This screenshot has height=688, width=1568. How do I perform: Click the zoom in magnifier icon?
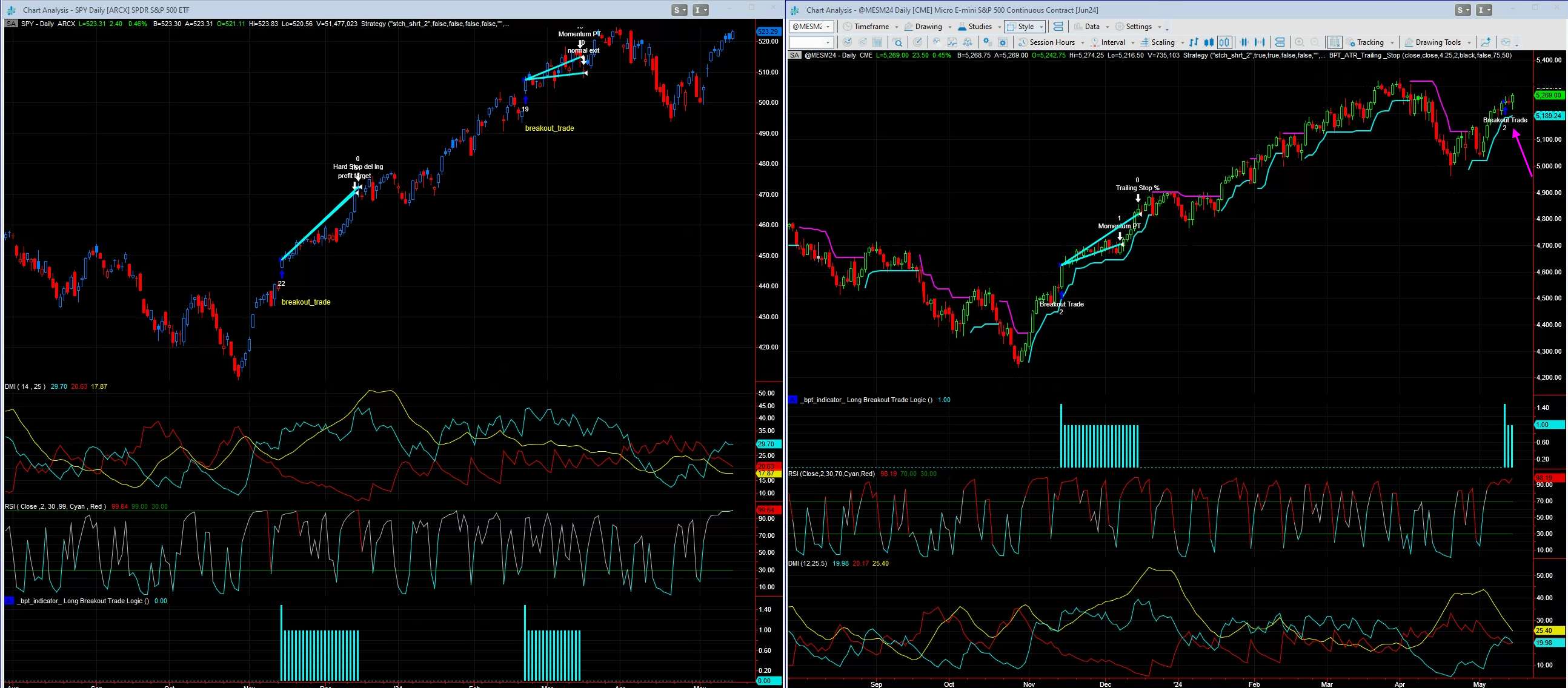coord(1299,42)
